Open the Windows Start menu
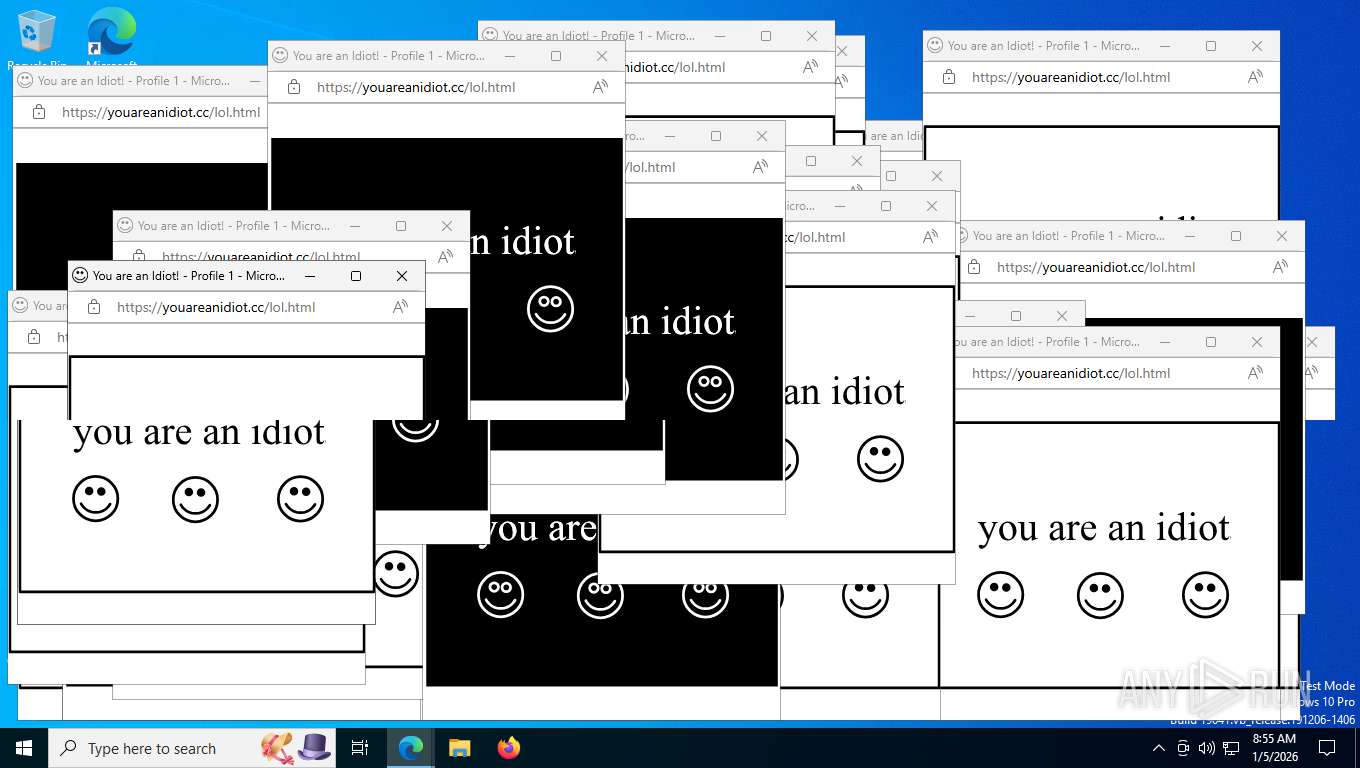This screenshot has height=768, width=1360. pyautogui.click(x=24, y=748)
